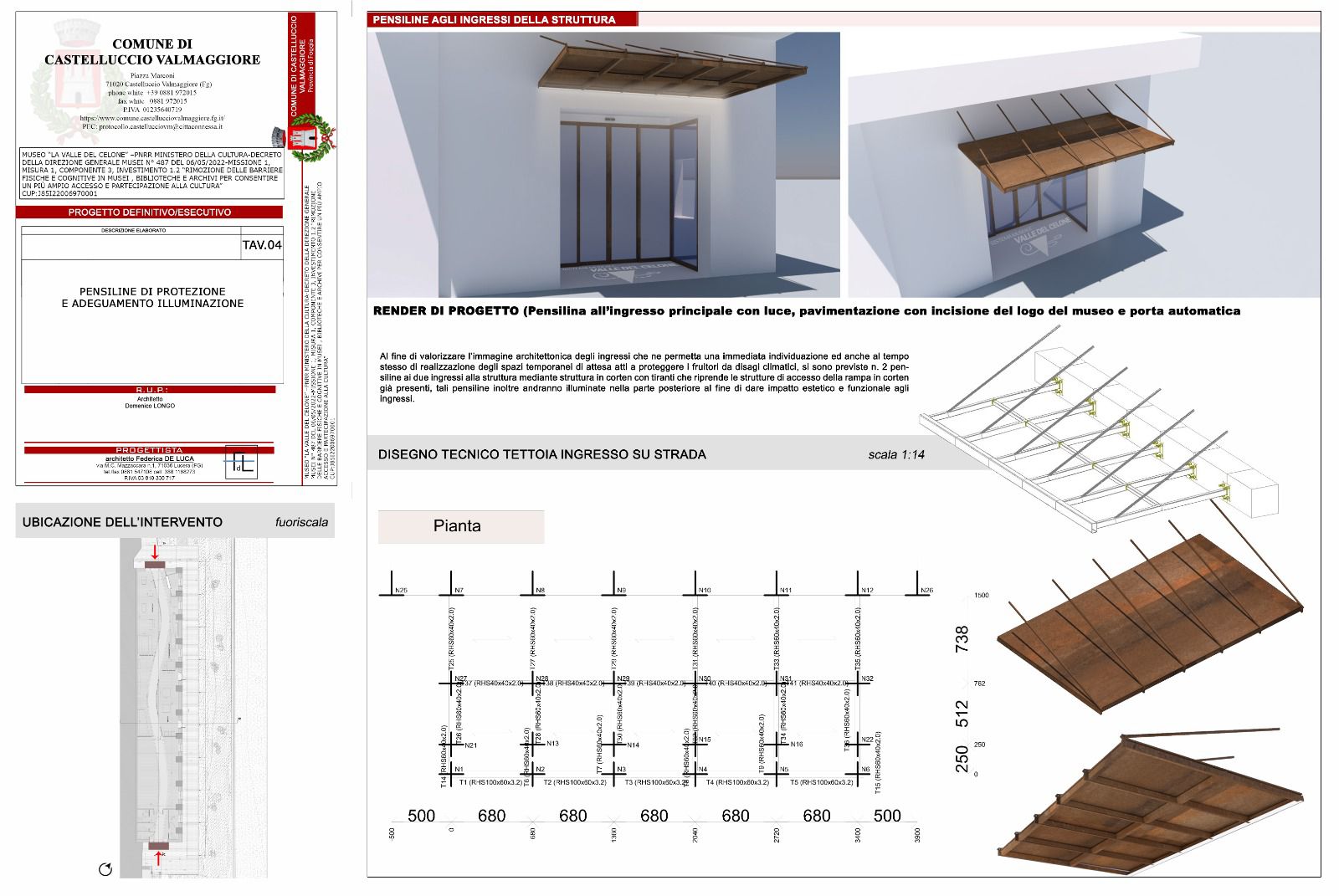Image resolution: width=1339 pixels, height=896 pixels.
Task: Click the 'DESCRIZIONE ELABORATO' label
Action: coord(134,230)
